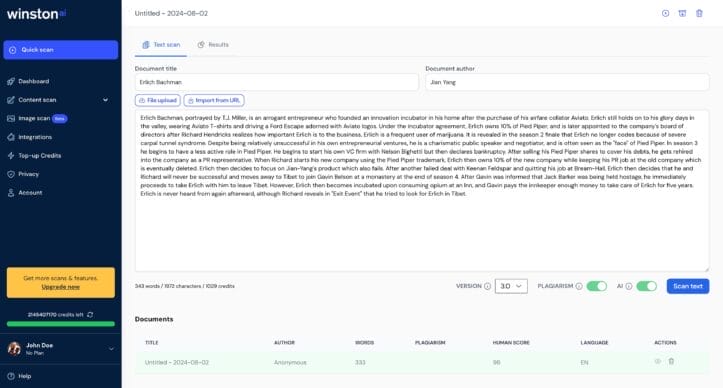Delete the Untitled document row trash icon

point(671,362)
